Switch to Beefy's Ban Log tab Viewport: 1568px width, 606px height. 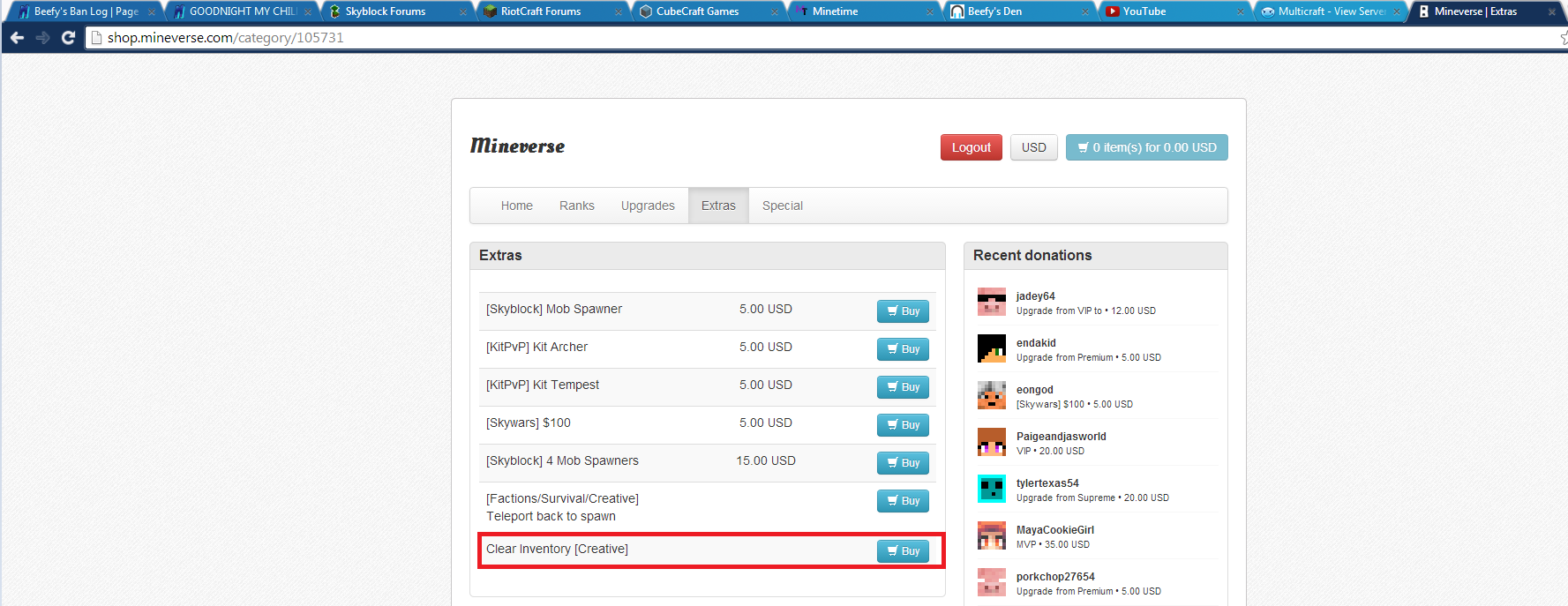pos(86,11)
